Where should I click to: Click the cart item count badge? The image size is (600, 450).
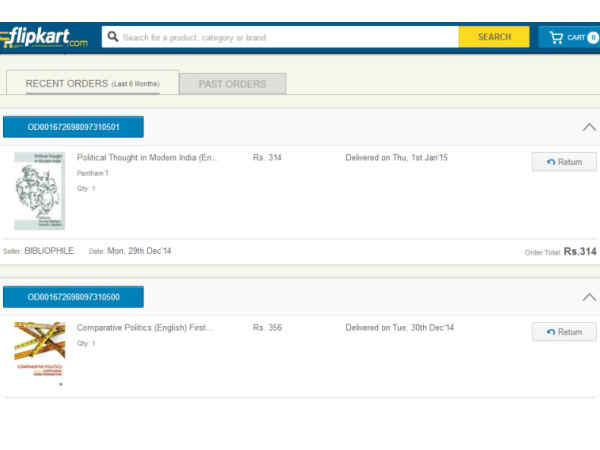pos(592,37)
